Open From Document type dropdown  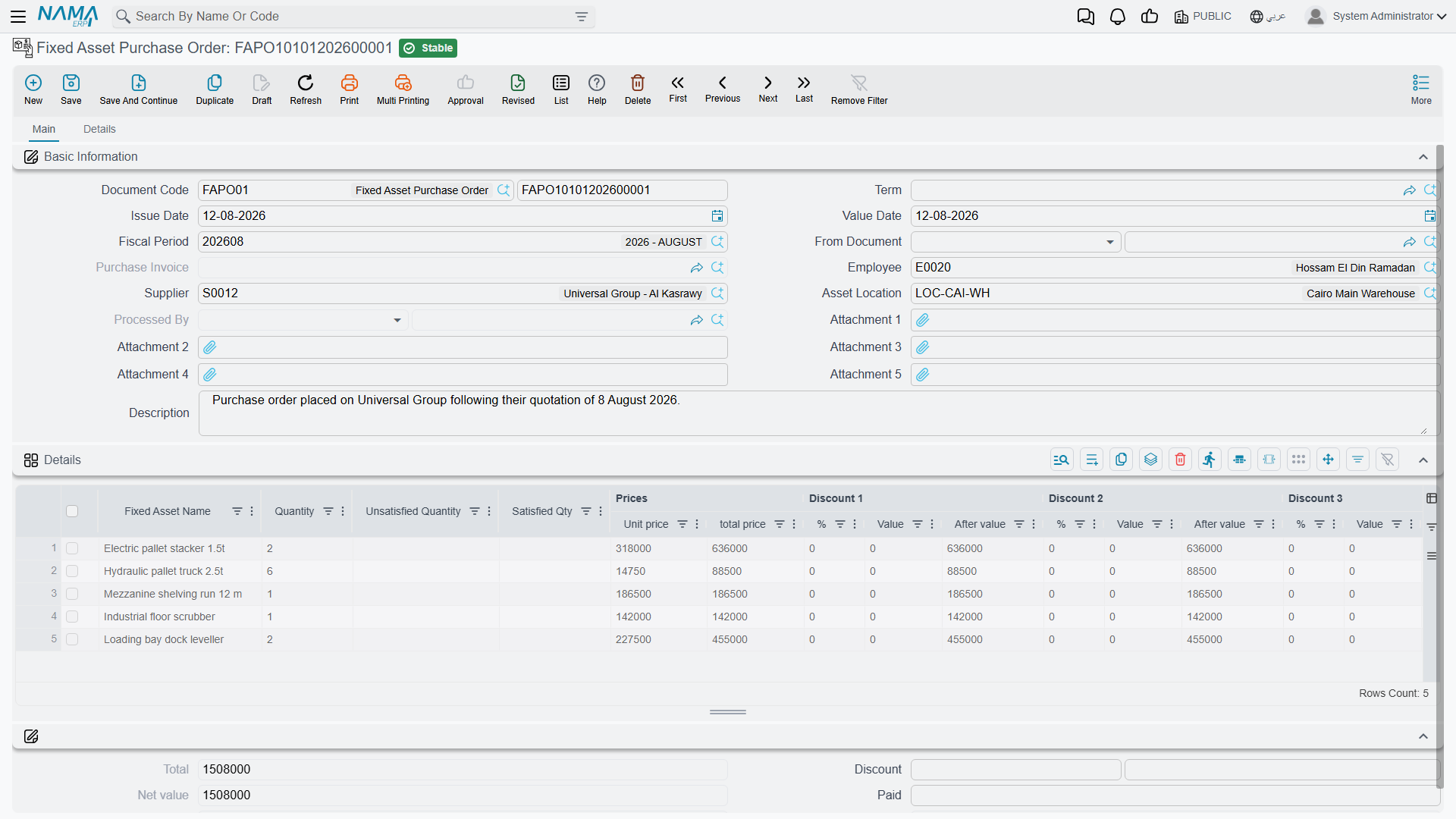point(1109,242)
